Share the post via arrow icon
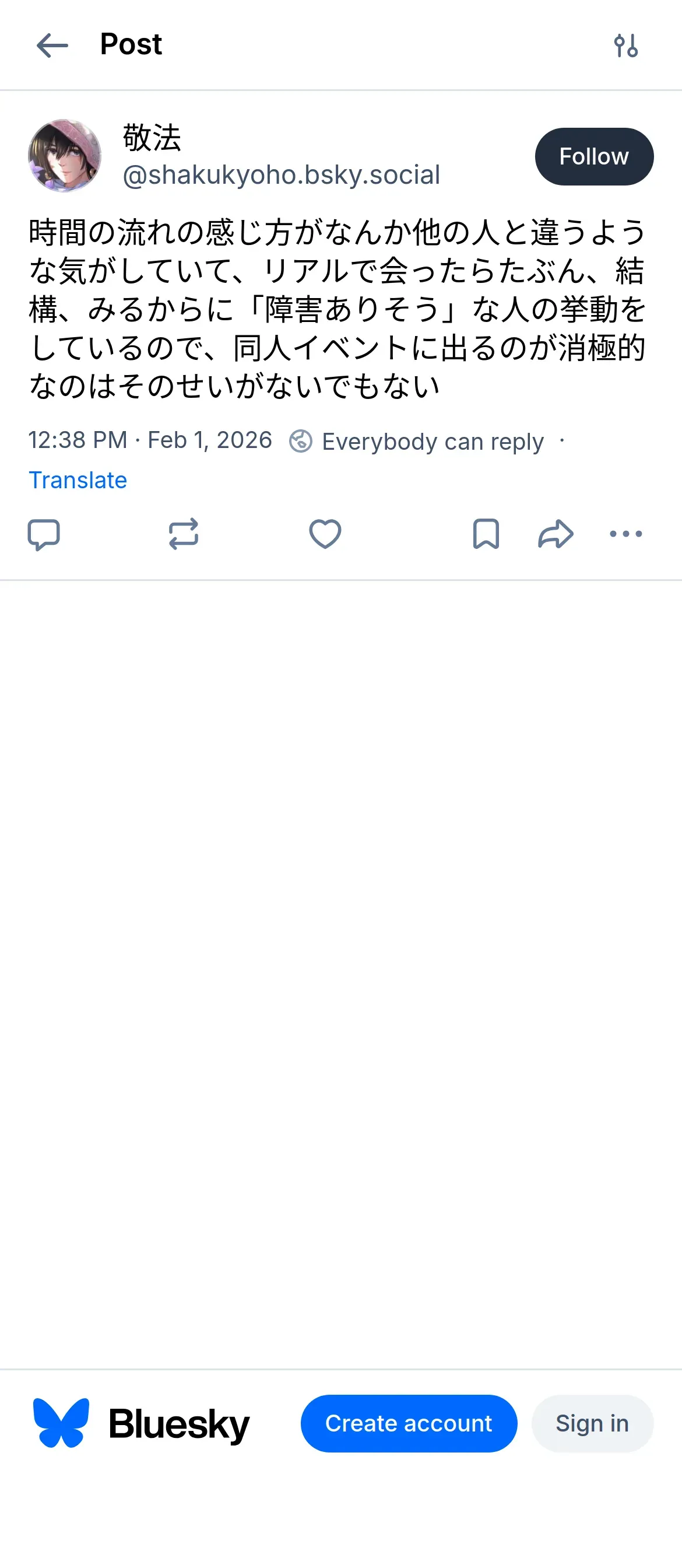Screen dimensions: 682x1568 point(556,534)
